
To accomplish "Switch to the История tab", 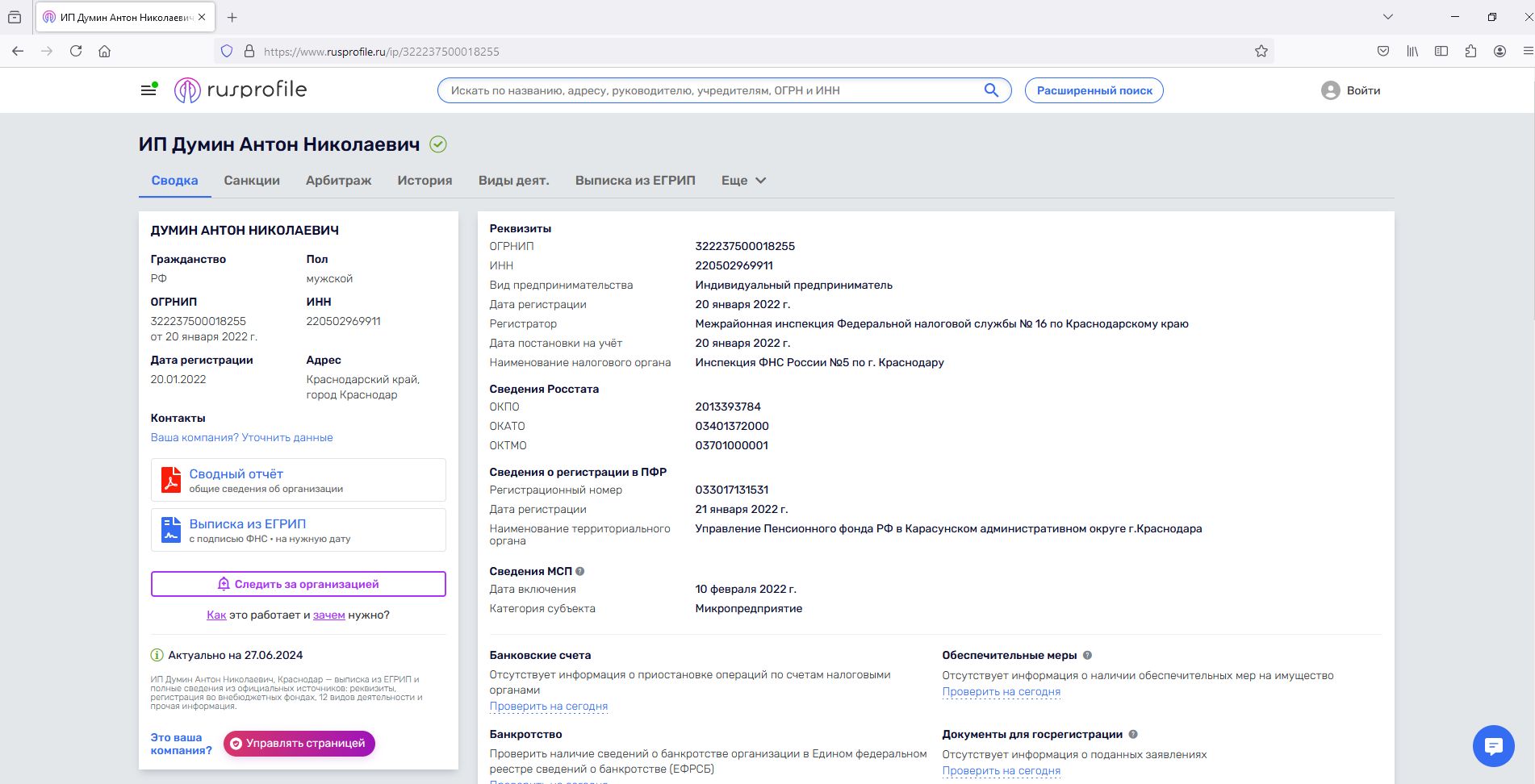I will 425,181.
